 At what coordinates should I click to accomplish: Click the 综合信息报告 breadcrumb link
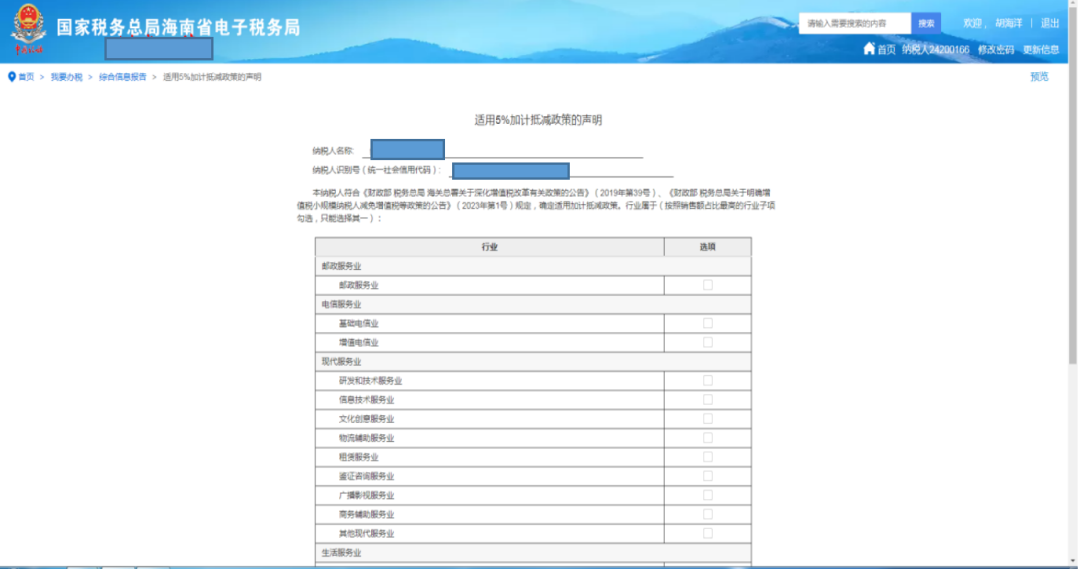(123, 77)
